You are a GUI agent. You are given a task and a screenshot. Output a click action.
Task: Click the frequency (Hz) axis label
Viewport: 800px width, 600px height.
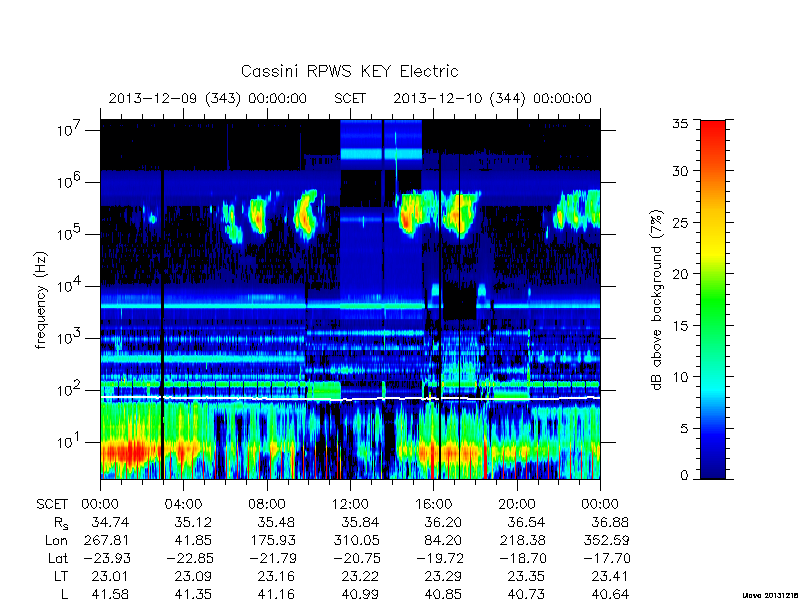[x=41, y=301]
